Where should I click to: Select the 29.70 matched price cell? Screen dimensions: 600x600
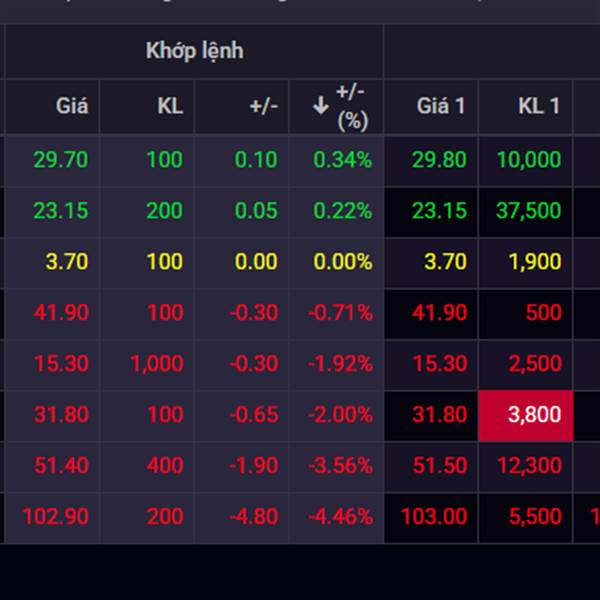[x=61, y=160]
